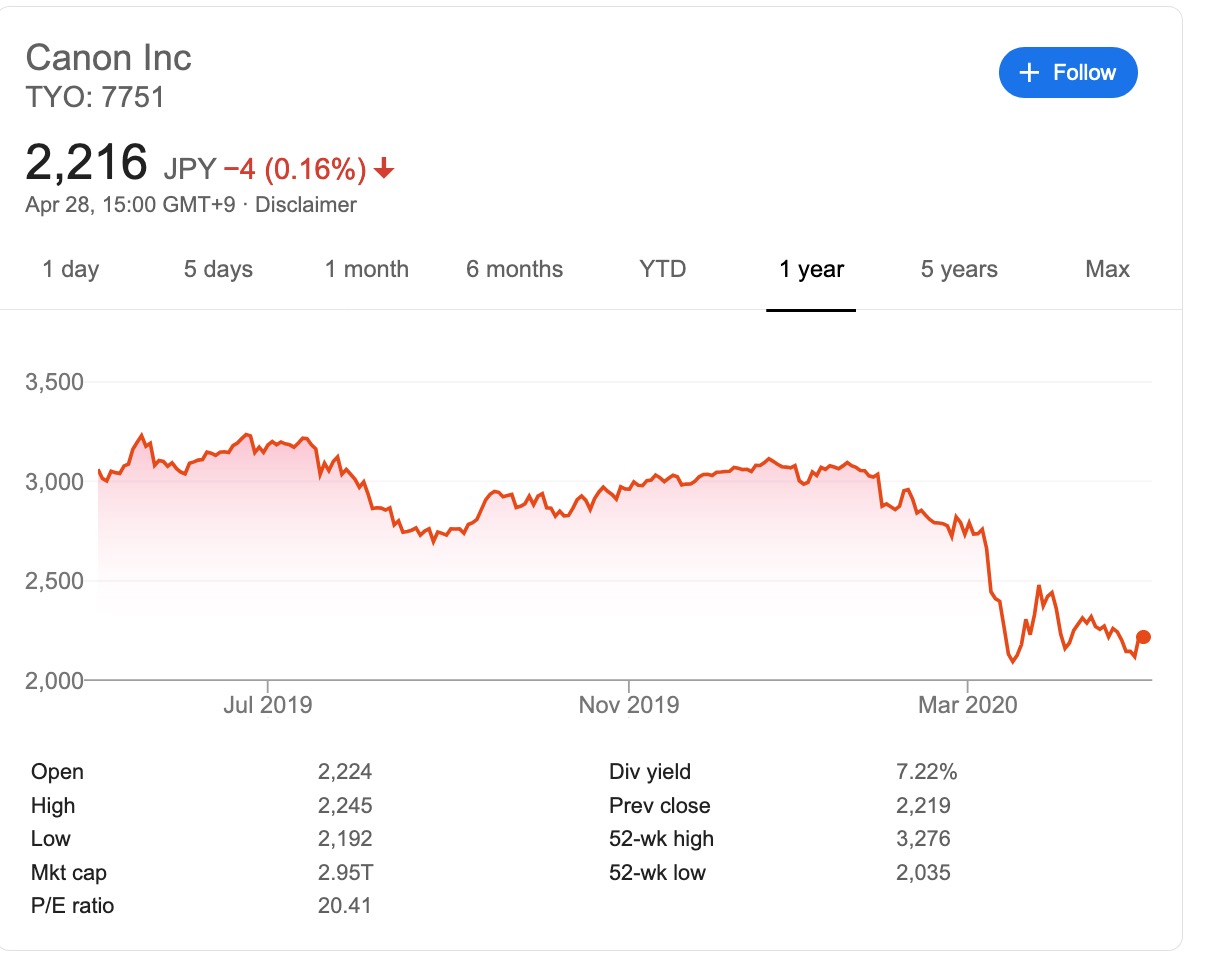Click the Canon Inc company title
Viewport: 1210px width, 964px height.
[108, 58]
